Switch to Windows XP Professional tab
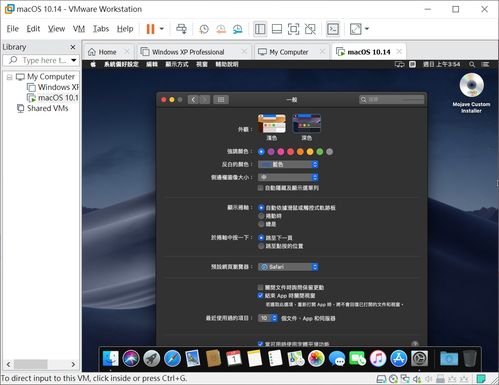Viewport: 499px width, 385px height. click(188, 52)
